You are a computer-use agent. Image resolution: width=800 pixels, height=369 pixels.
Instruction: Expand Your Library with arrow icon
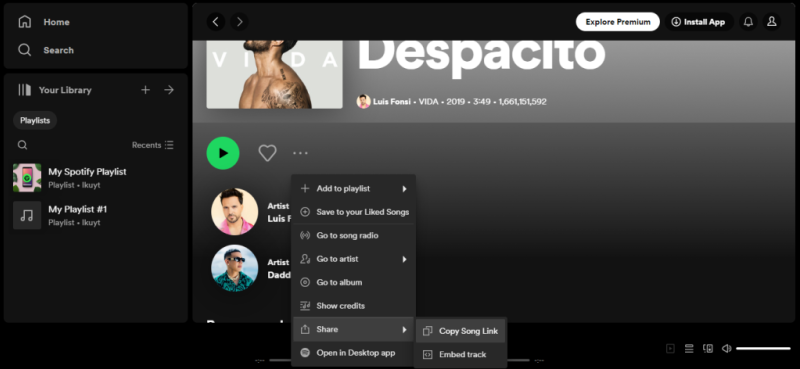[169, 90]
